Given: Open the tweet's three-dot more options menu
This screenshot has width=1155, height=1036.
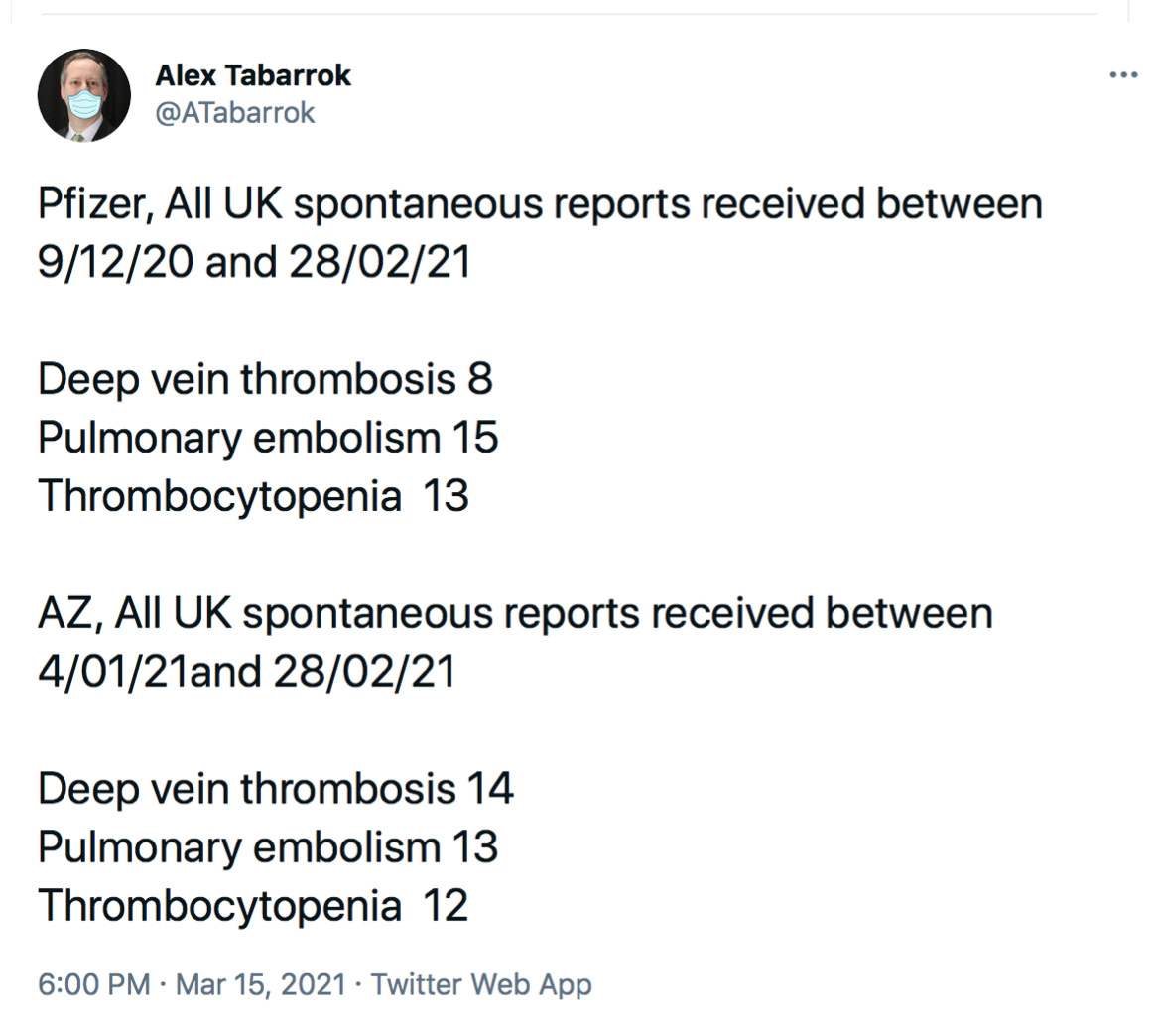Looking at the screenshot, I should pyautogui.click(x=1123, y=75).
